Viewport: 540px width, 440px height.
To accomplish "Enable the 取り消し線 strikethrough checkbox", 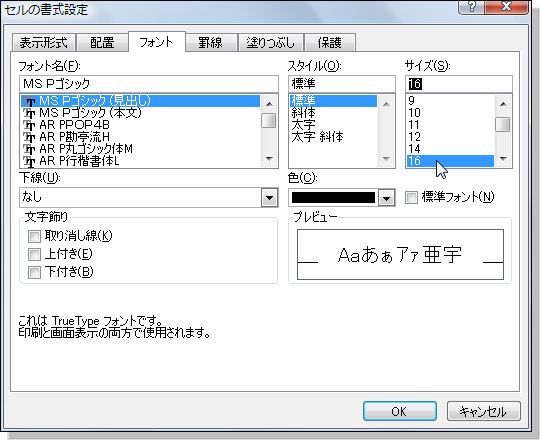I will pyautogui.click(x=34, y=236).
